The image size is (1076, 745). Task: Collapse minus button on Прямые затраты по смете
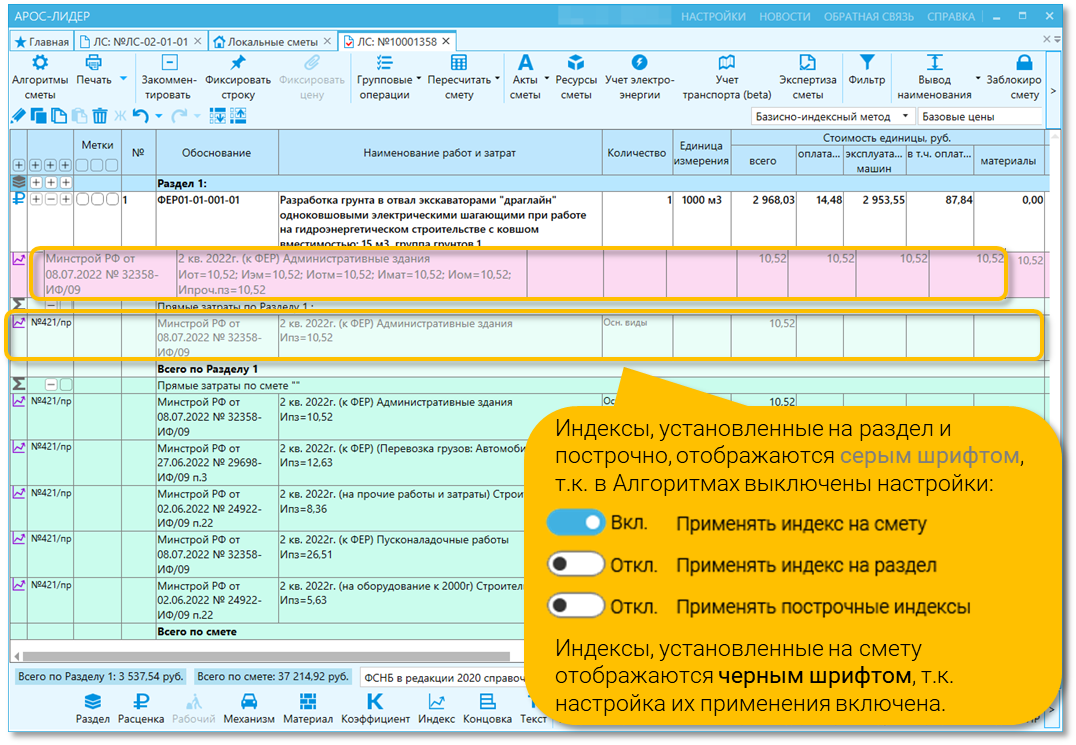51,385
